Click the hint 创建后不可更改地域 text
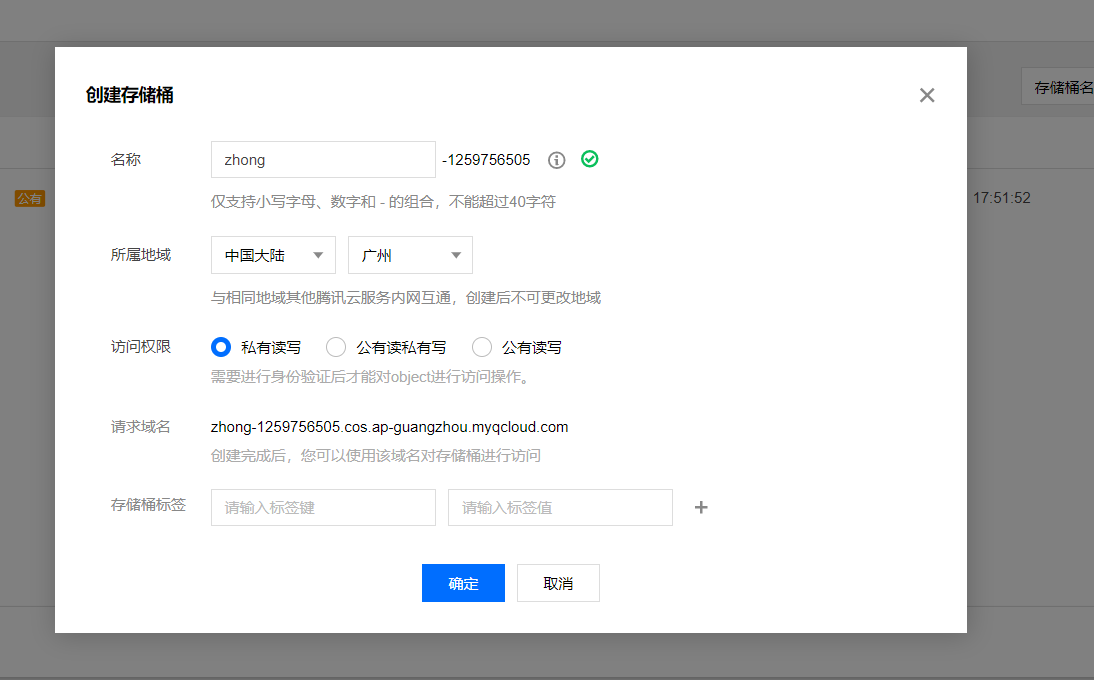The width and height of the screenshot is (1094, 680). click(533, 298)
